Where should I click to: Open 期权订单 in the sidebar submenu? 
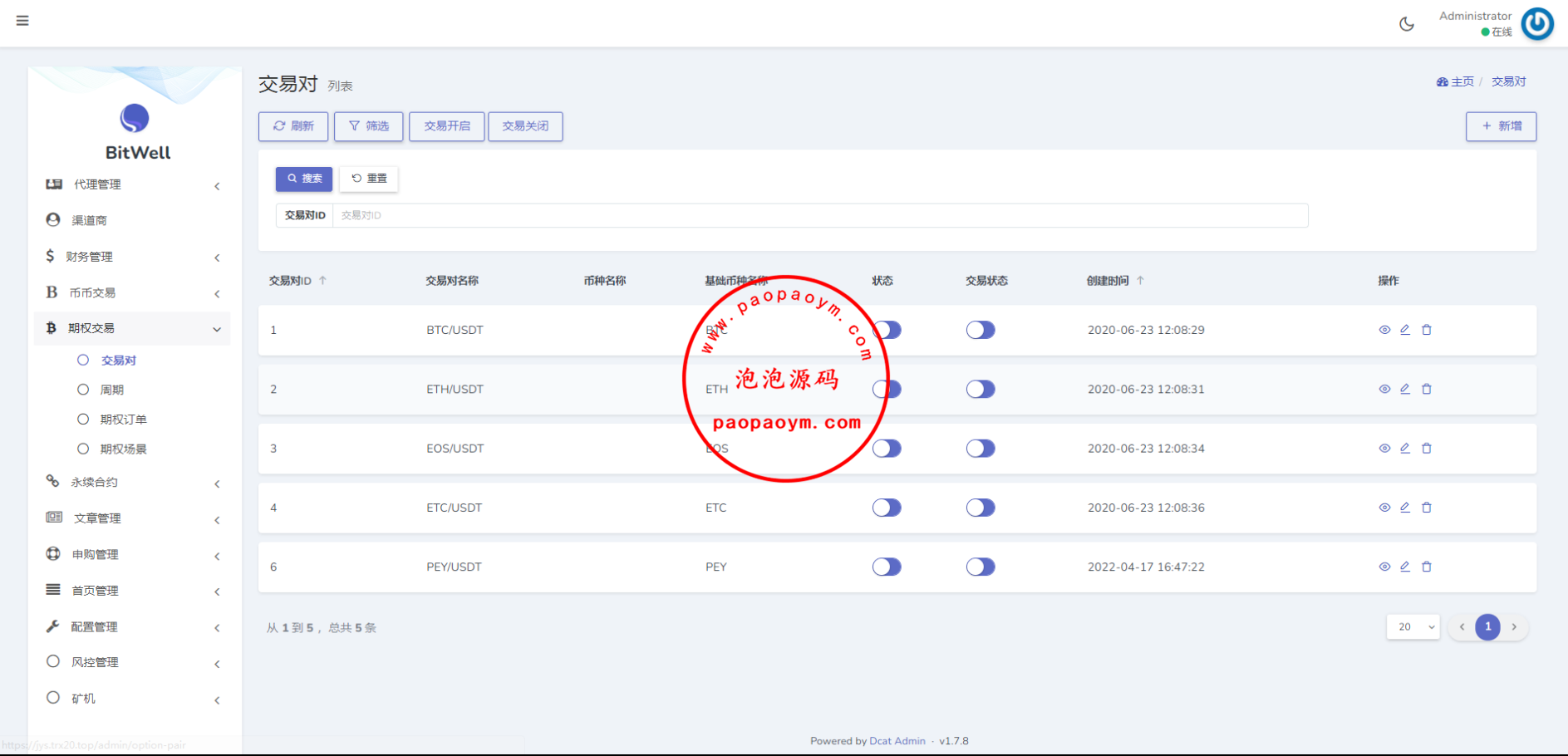click(x=123, y=420)
